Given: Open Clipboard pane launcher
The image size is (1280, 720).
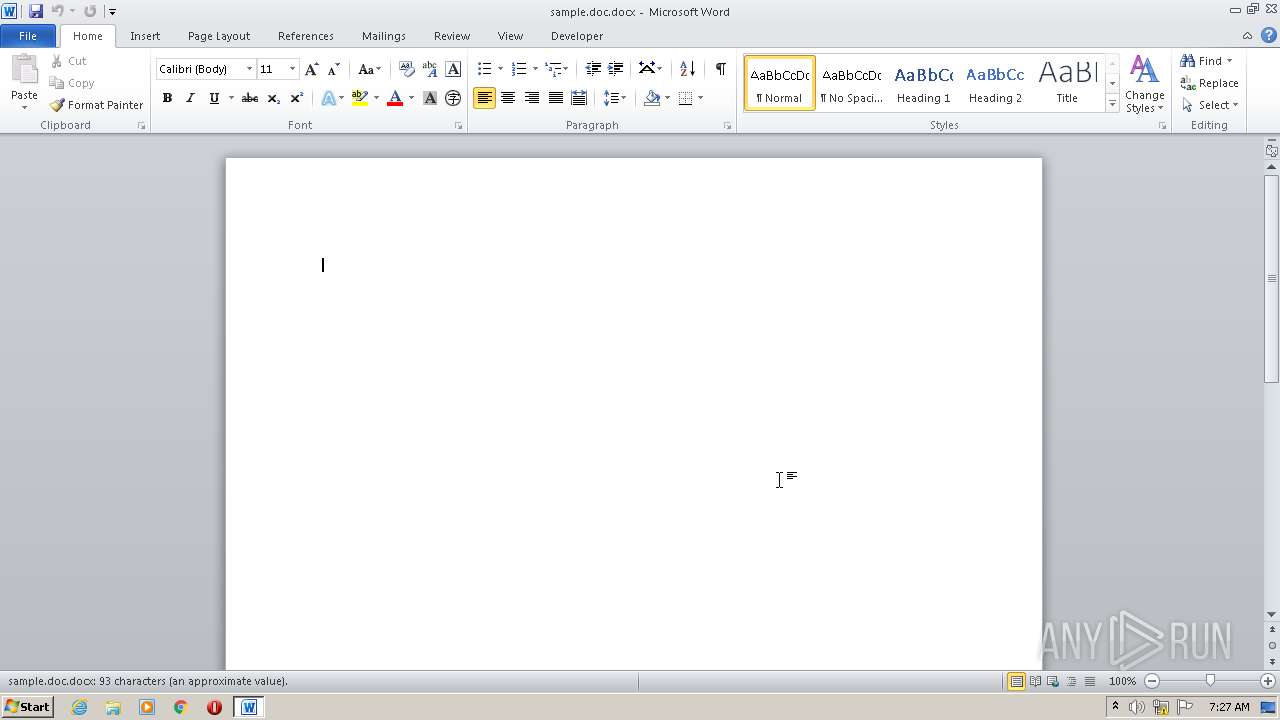Looking at the screenshot, I should click(x=141, y=126).
